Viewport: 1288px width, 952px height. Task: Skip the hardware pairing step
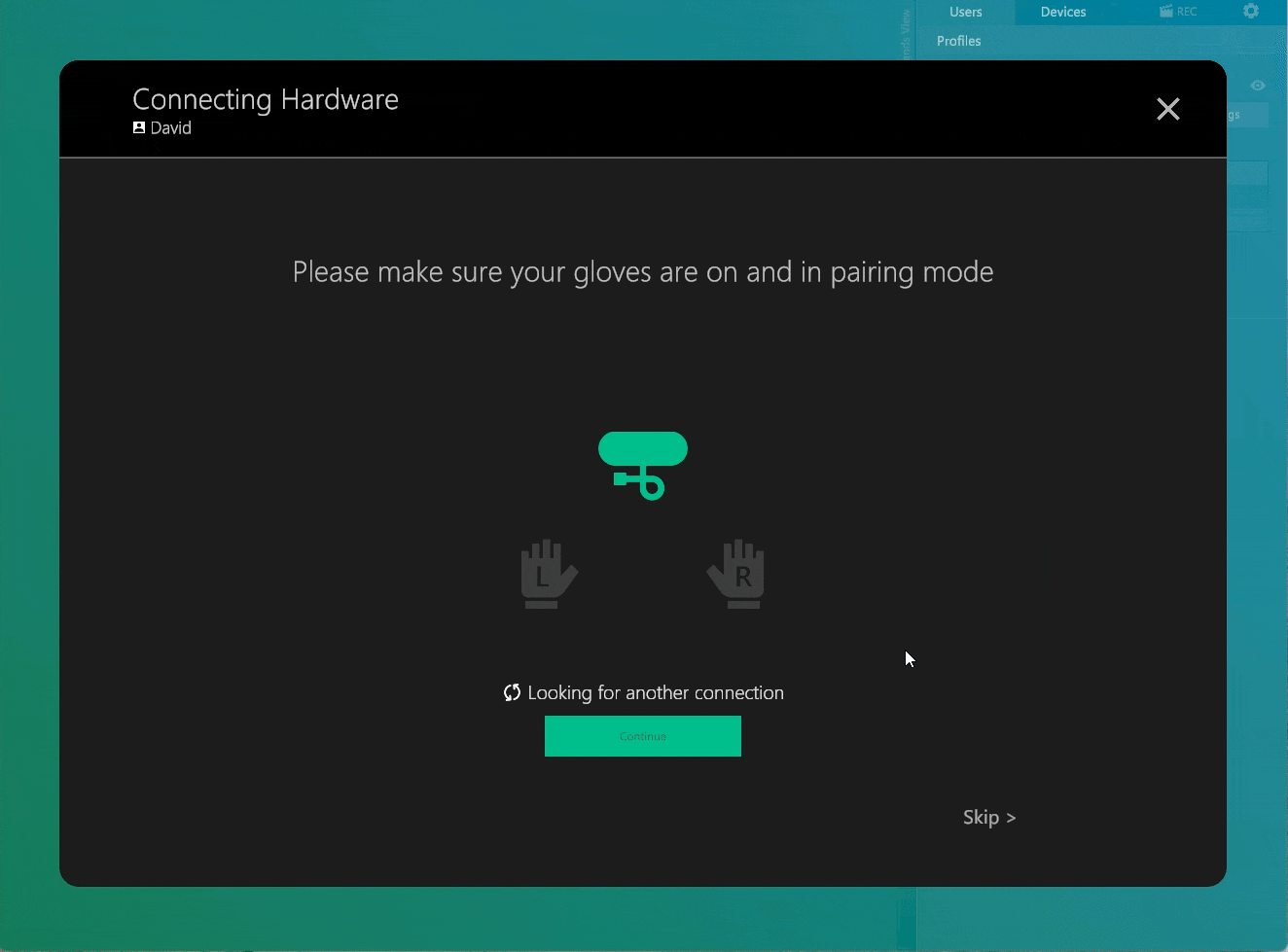(989, 817)
